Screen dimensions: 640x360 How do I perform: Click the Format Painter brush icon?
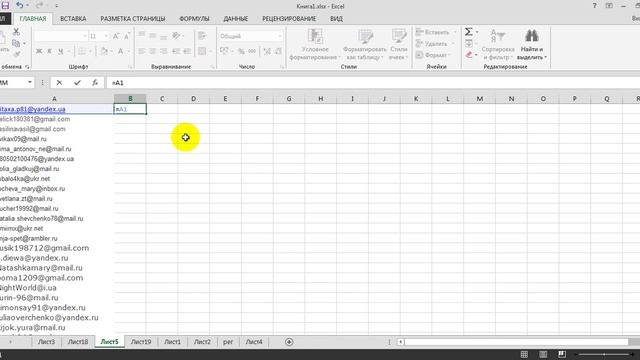pos(16,54)
